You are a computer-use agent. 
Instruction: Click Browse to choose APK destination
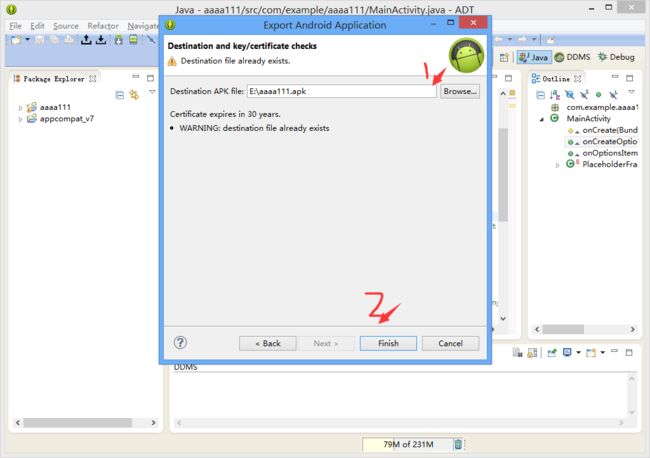coord(460,91)
